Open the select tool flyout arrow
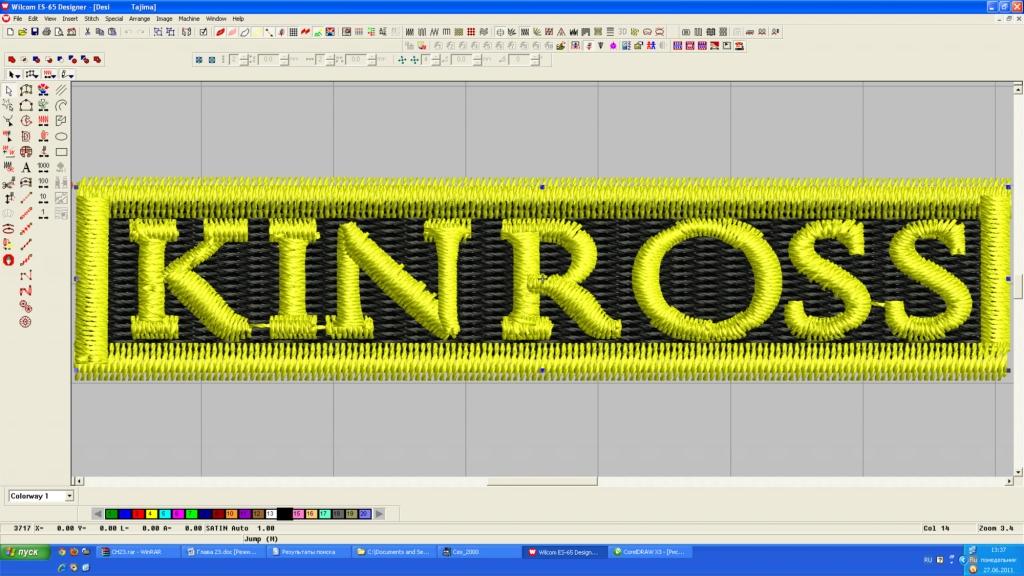Image resolution: width=1024 pixels, height=576 pixels. pos(20,75)
